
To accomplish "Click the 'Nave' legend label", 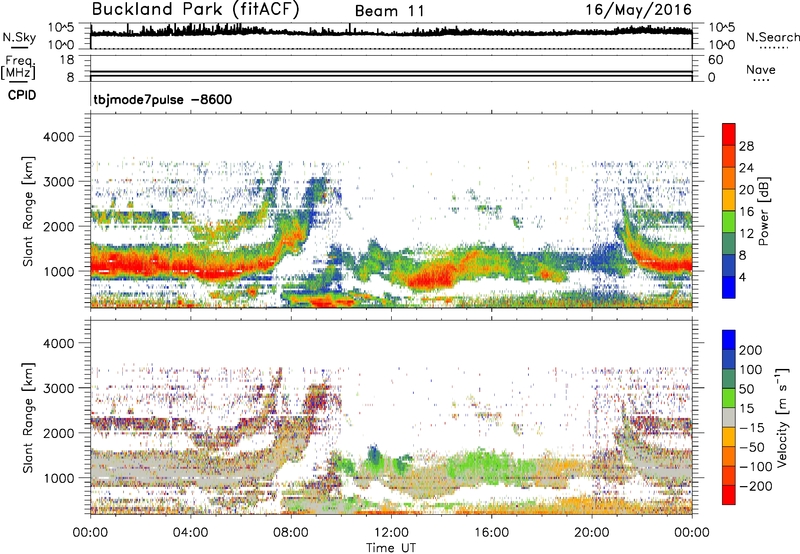I will point(760,69).
